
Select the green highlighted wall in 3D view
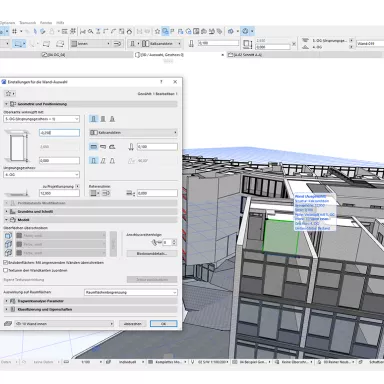[280, 236]
